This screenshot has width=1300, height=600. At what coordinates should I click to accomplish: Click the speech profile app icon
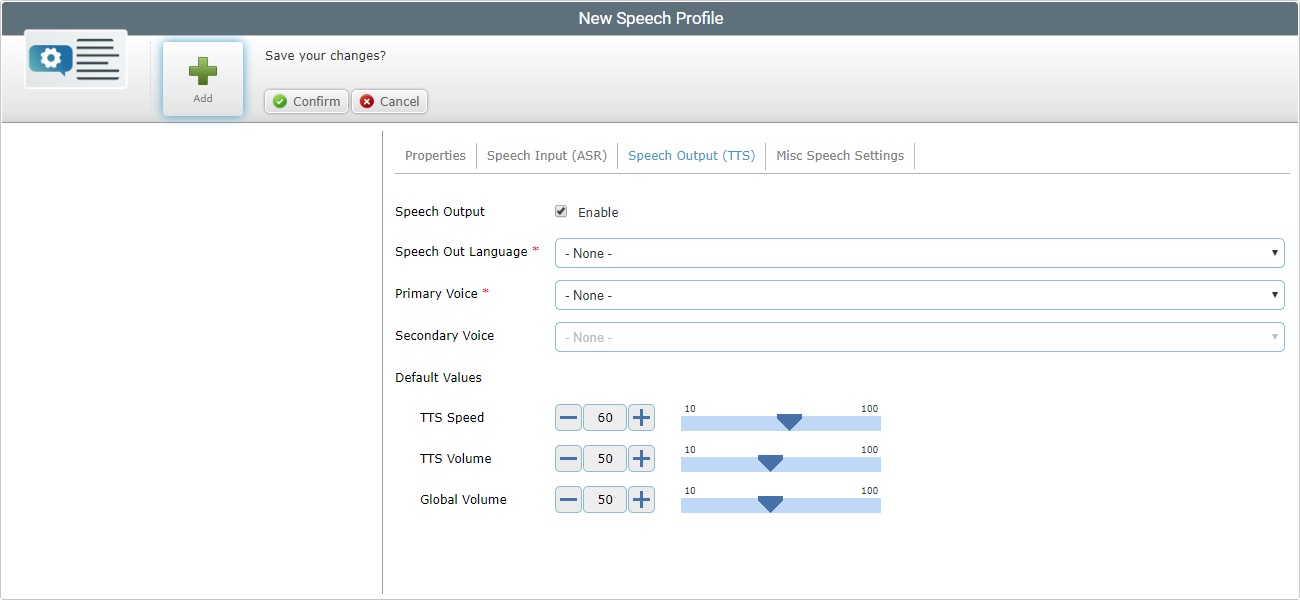74,59
